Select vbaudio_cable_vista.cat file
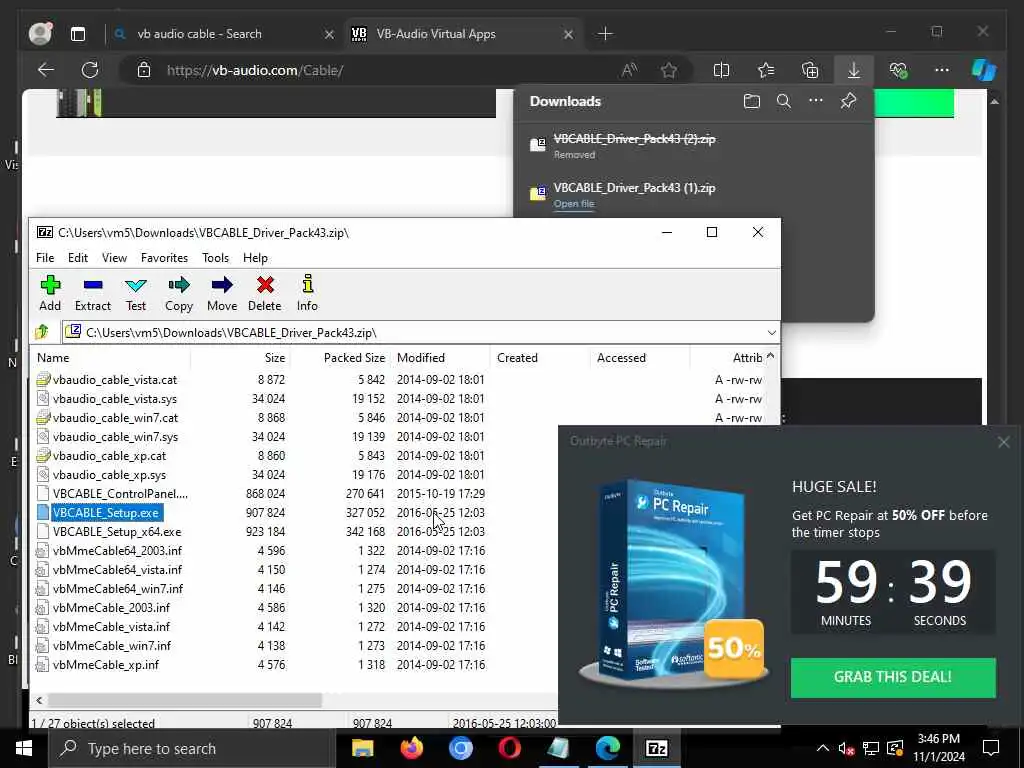This screenshot has height=768, width=1024. tap(115, 379)
